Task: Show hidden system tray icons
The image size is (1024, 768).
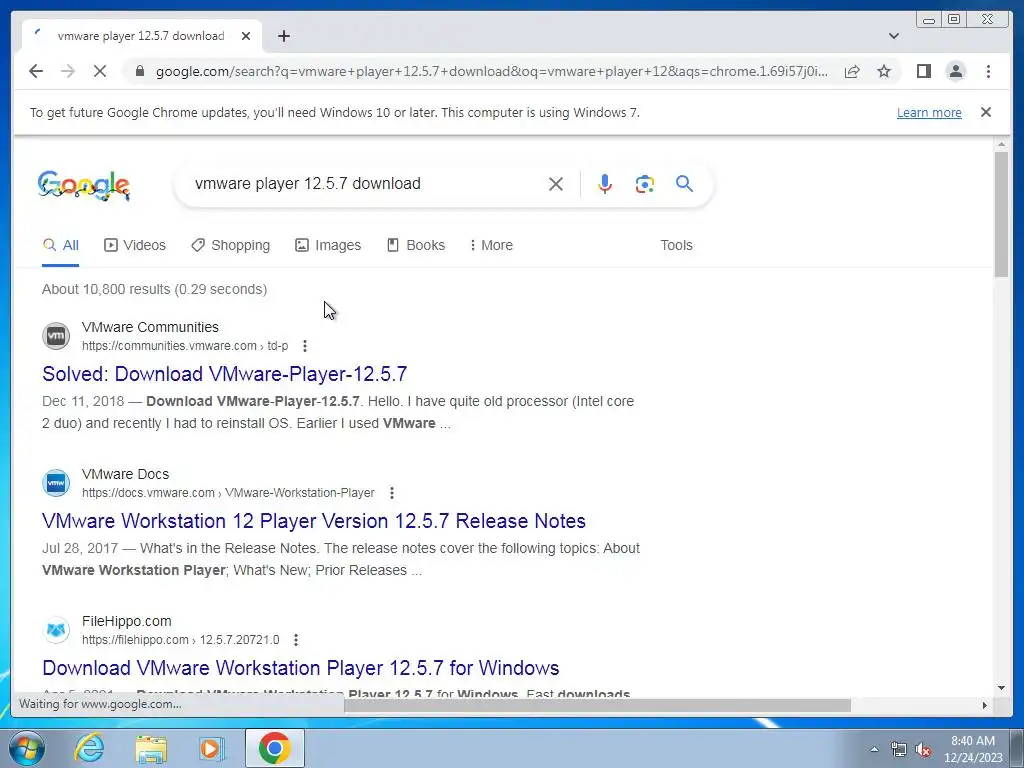Action: coord(874,749)
